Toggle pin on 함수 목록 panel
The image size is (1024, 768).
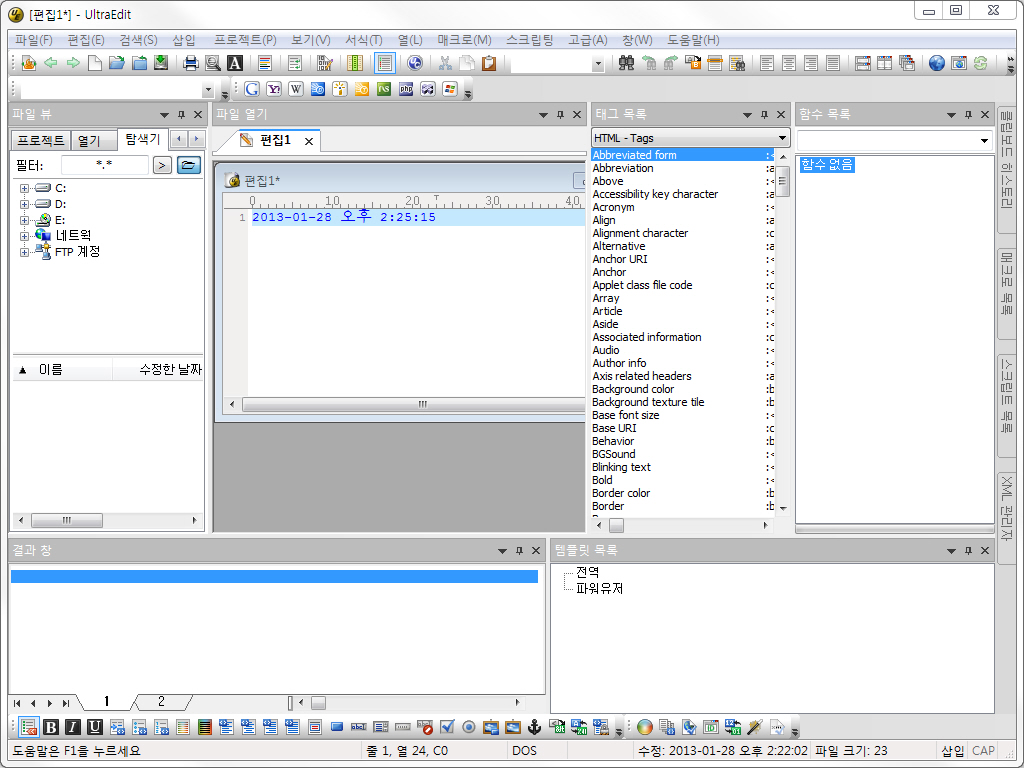pyautogui.click(x=968, y=115)
